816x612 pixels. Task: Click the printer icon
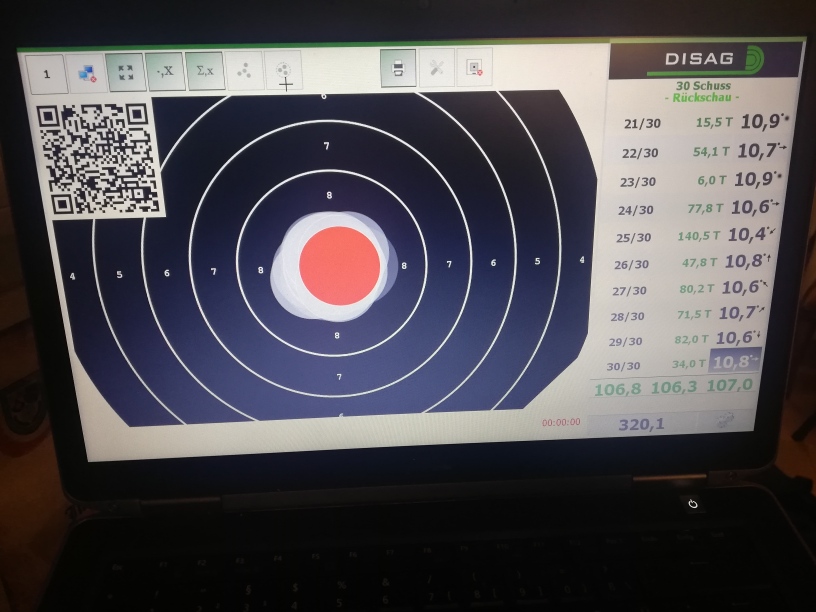pos(398,68)
